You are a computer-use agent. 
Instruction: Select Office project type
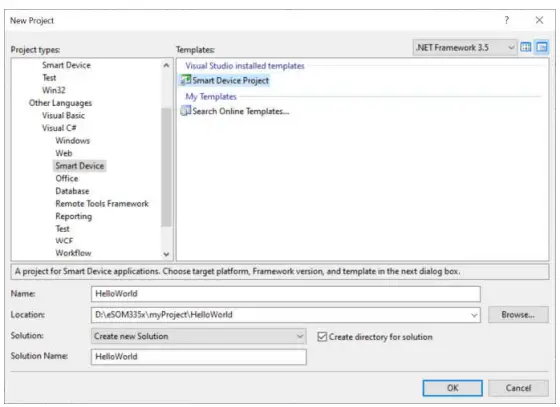coord(67,179)
